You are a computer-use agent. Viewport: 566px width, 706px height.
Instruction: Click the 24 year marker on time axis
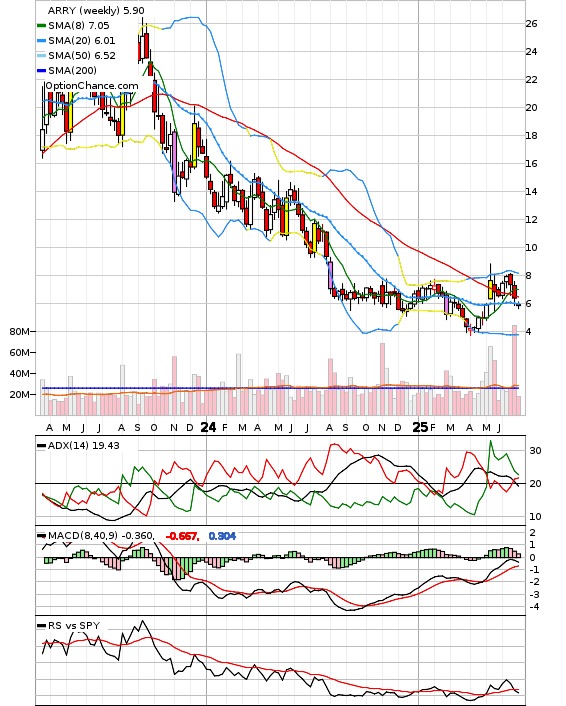208,427
